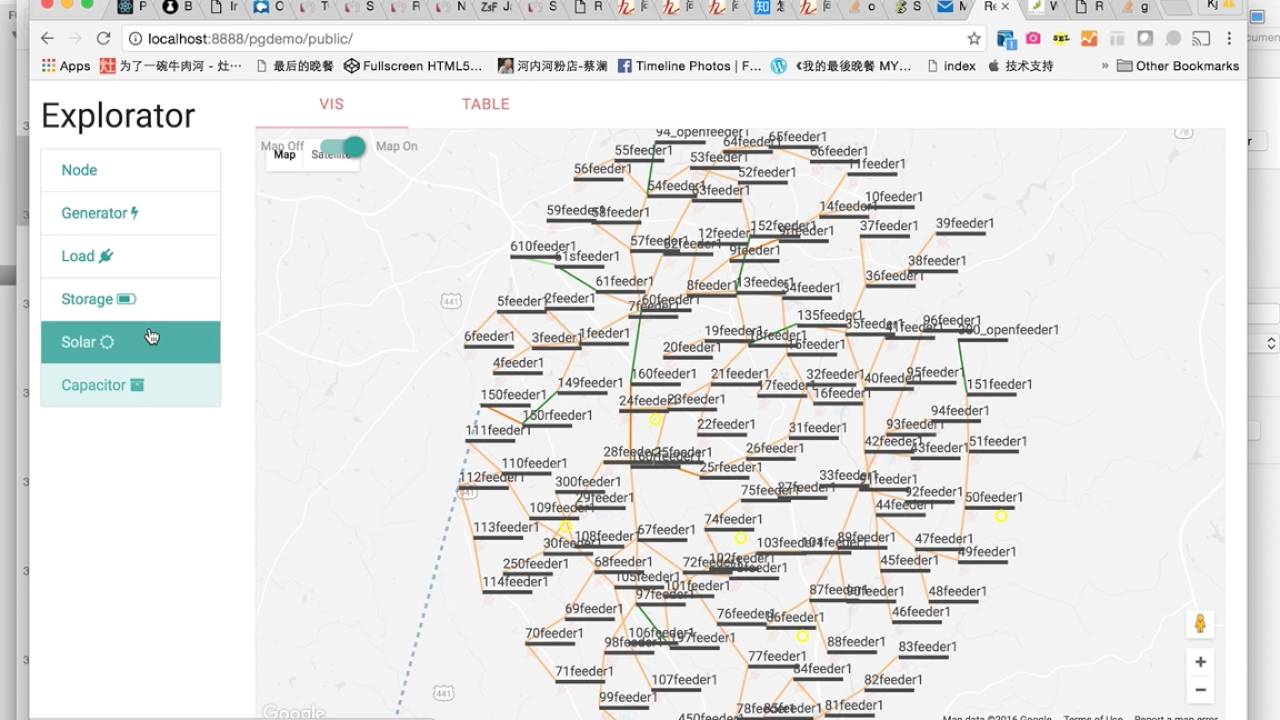This screenshot has width=1280, height=720.
Task: Click the yellow solar marker below 74feeder1
Action: (741, 538)
